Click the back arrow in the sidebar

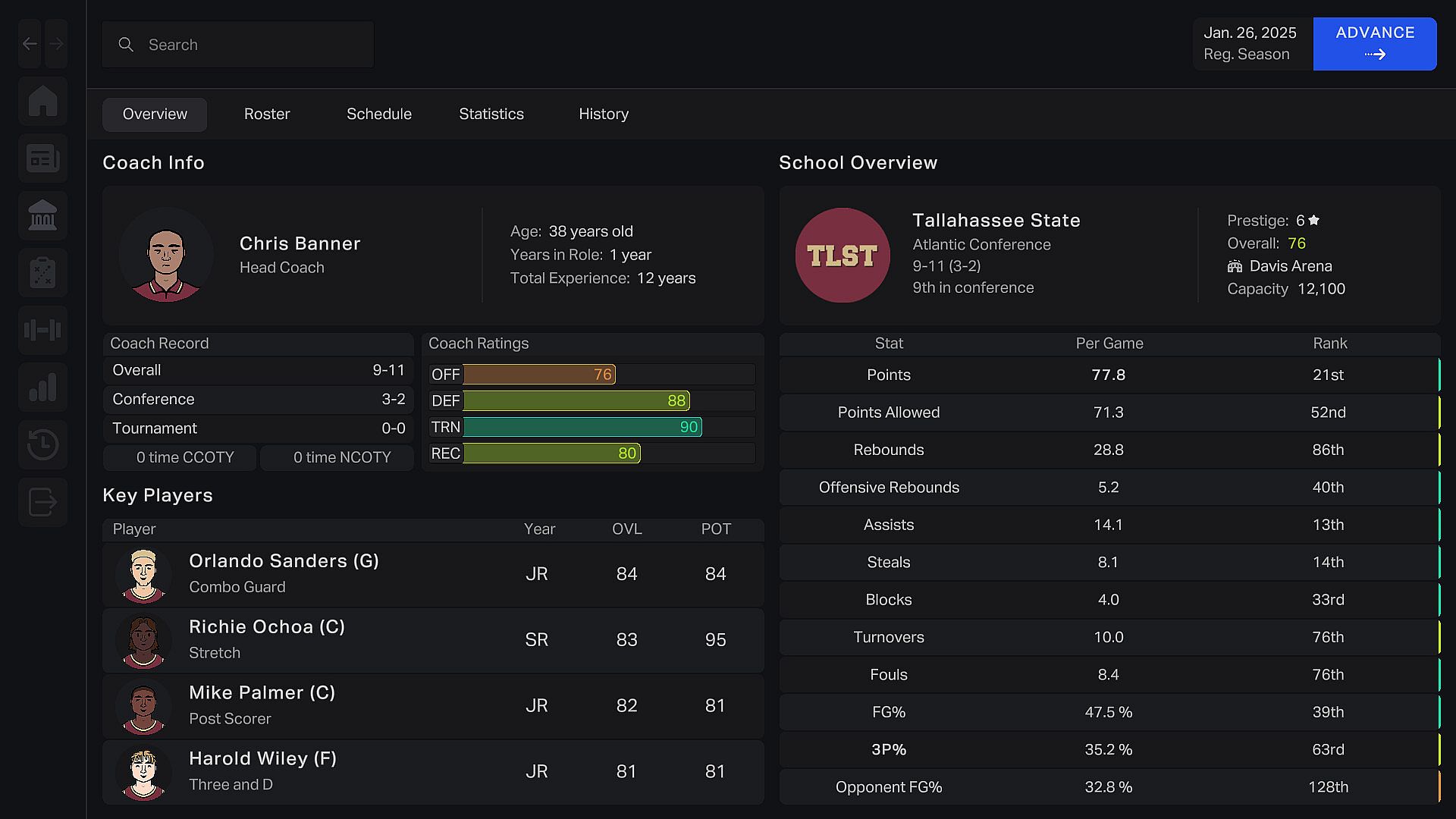[30, 44]
